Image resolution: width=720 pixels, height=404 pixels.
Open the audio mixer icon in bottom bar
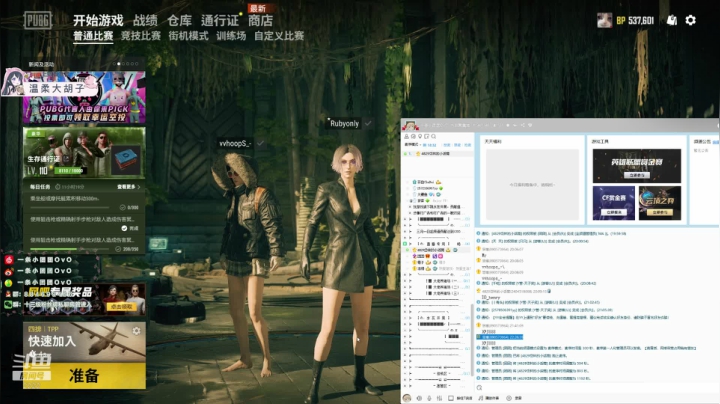pos(439,398)
